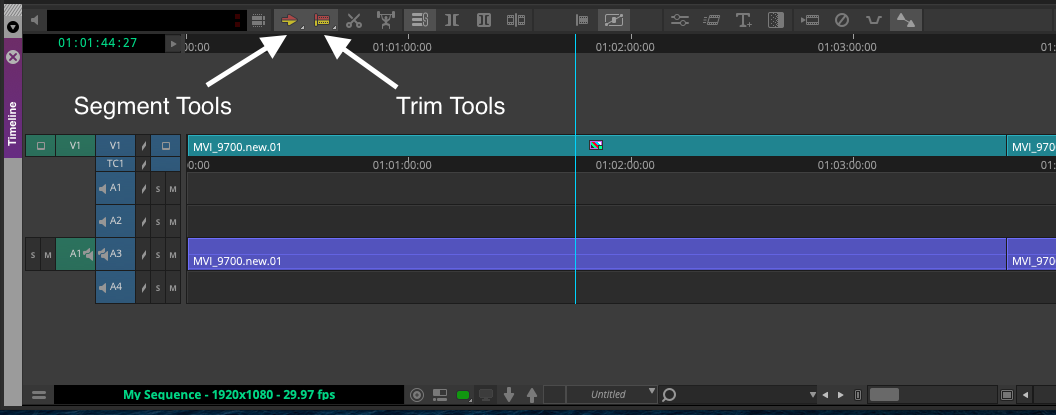This screenshot has width=1056, height=415.
Task: Click the timeline zoom scale slider
Action: pos(883,394)
